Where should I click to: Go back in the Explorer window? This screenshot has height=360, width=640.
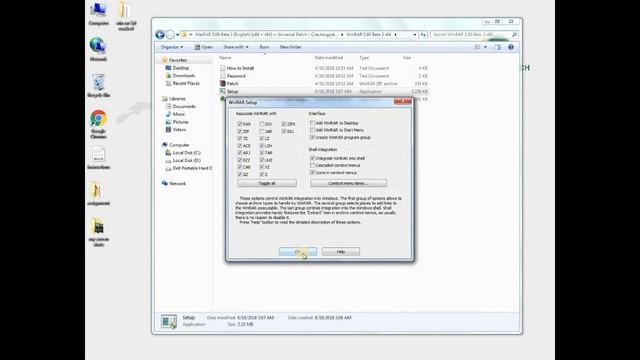160,35
